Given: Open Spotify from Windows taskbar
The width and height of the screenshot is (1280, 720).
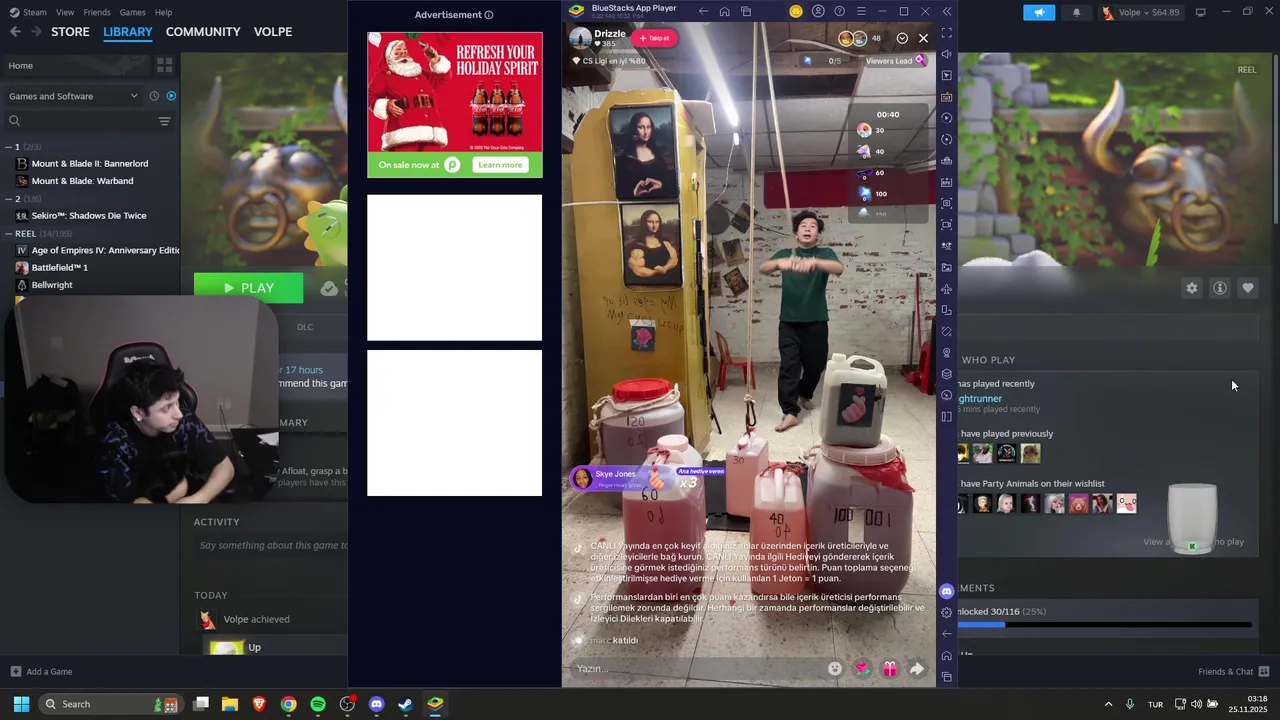Looking at the screenshot, I should click(318, 704).
